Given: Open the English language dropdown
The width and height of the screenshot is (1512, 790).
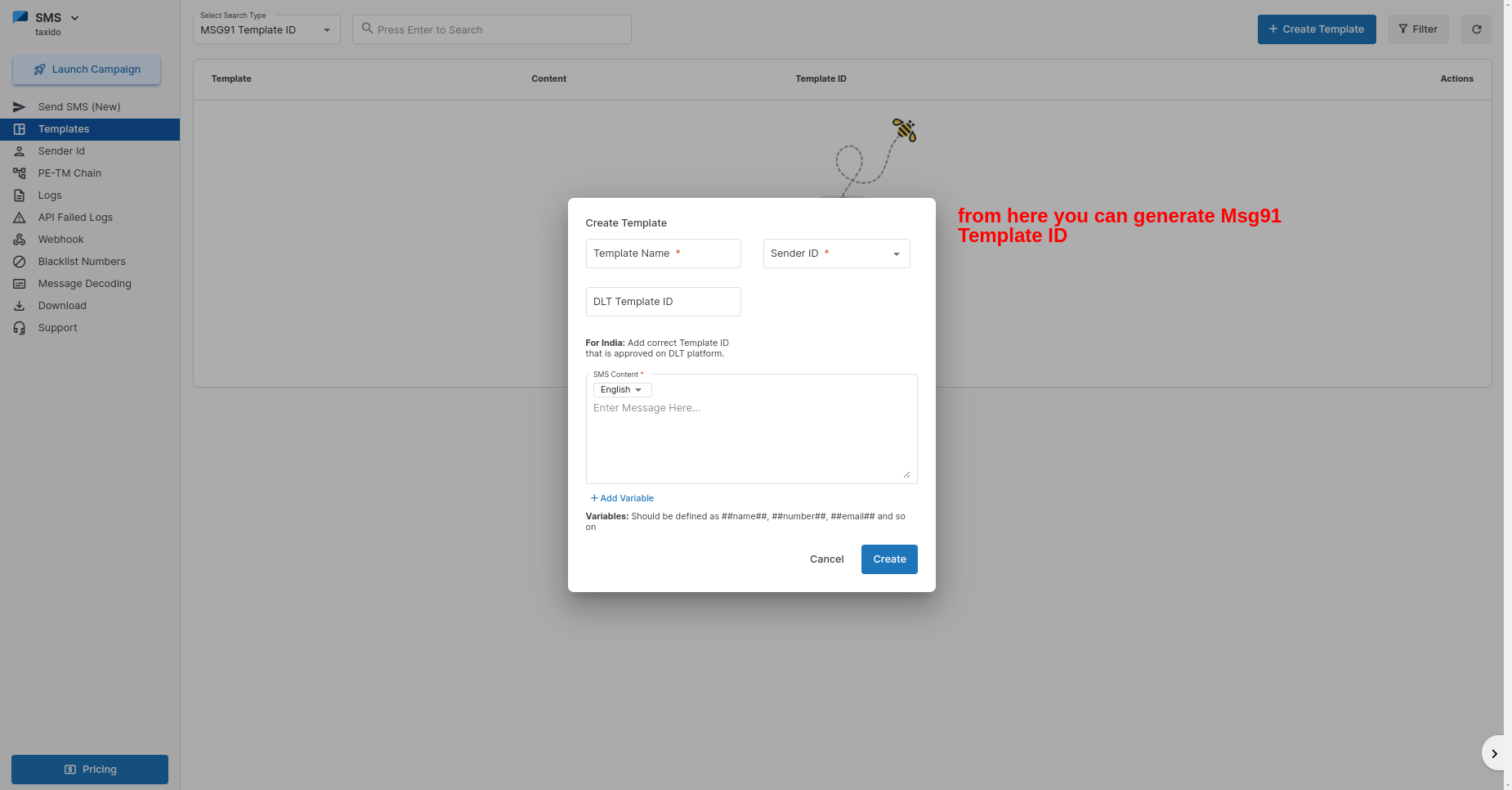Looking at the screenshot, I should point(622,390).
